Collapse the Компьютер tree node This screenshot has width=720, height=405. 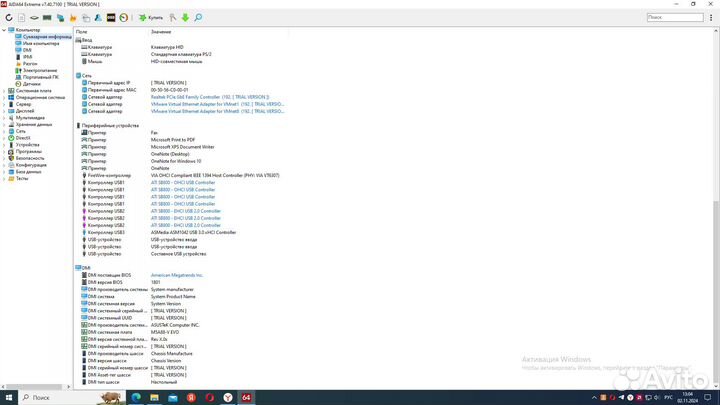4,30
